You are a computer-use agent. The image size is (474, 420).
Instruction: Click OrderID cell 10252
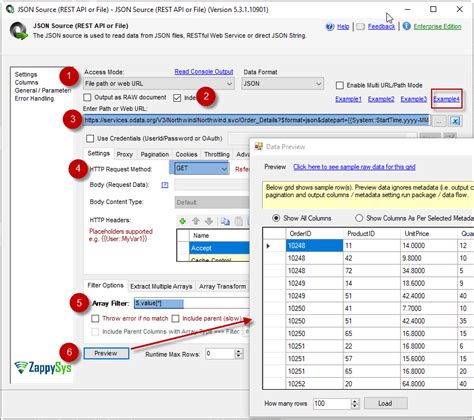point(314,384)
